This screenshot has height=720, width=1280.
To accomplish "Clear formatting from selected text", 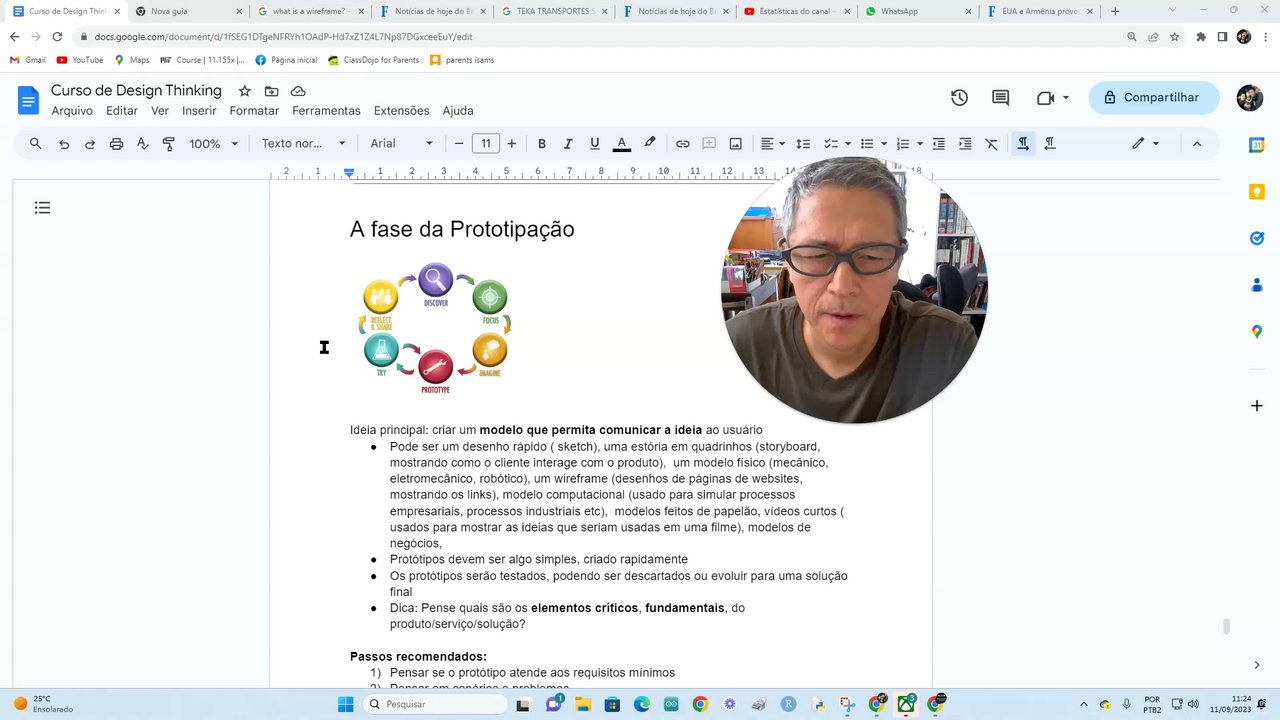I will pos(992,144).
